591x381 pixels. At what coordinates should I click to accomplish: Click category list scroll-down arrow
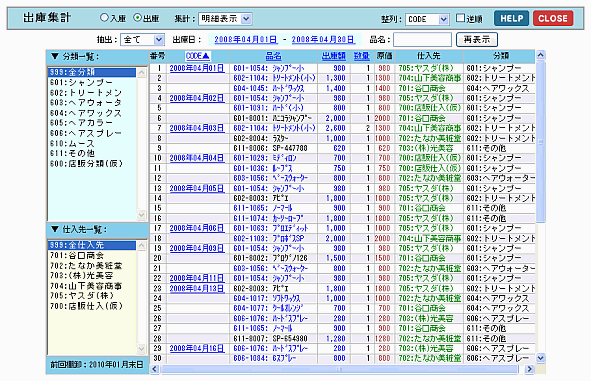(x=141, y=215)
